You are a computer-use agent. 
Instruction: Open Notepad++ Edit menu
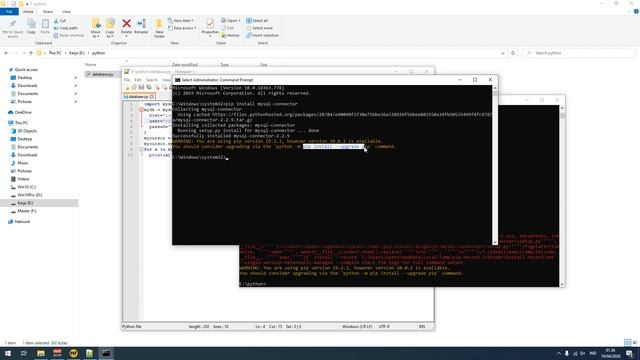tap(138, 80)
